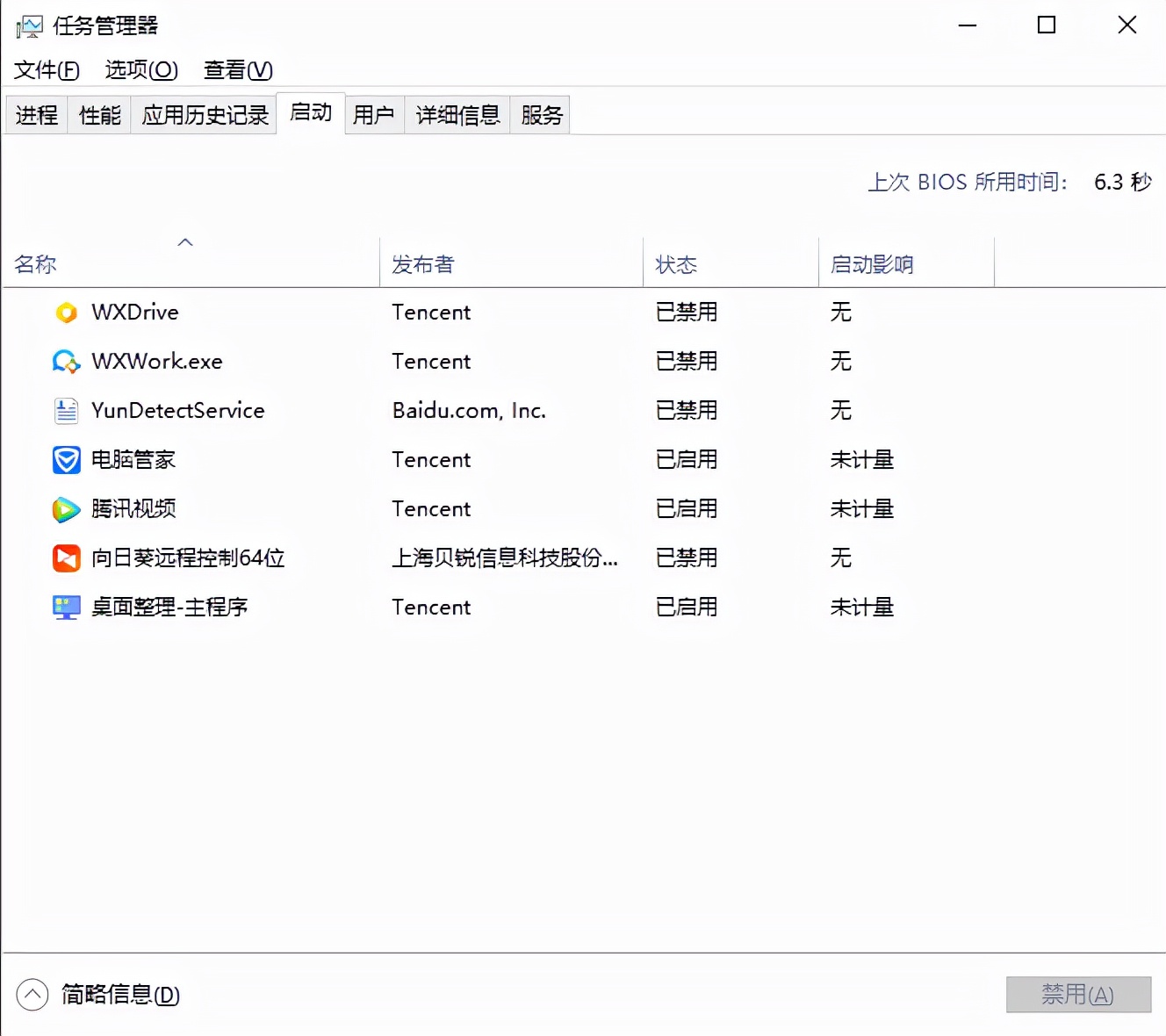Select the 启动影响 column header

click(871, 263)
